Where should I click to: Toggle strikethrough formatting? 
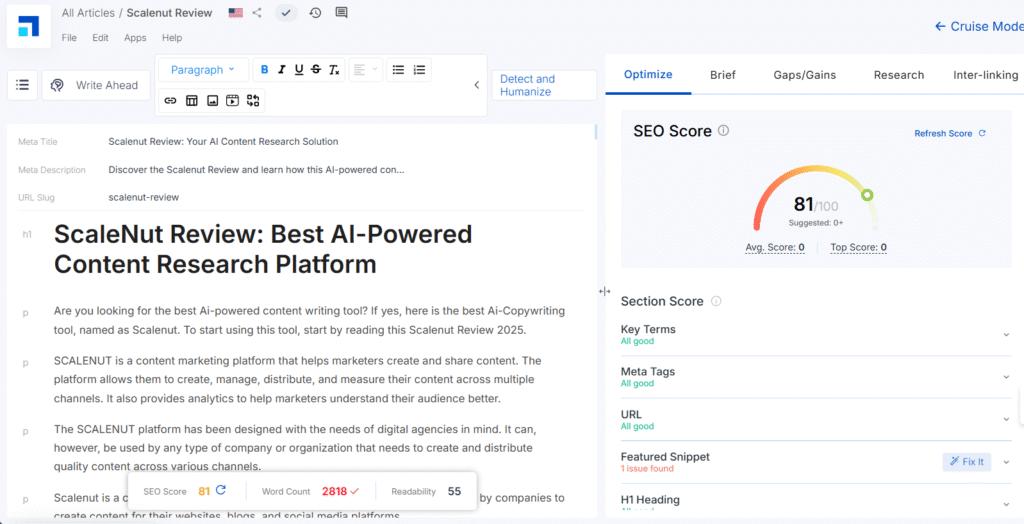pyautogui.click(x=316, y=70)
